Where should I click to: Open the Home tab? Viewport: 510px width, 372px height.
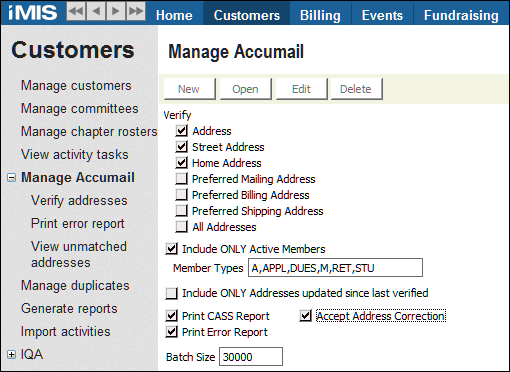tap(174, 15)
